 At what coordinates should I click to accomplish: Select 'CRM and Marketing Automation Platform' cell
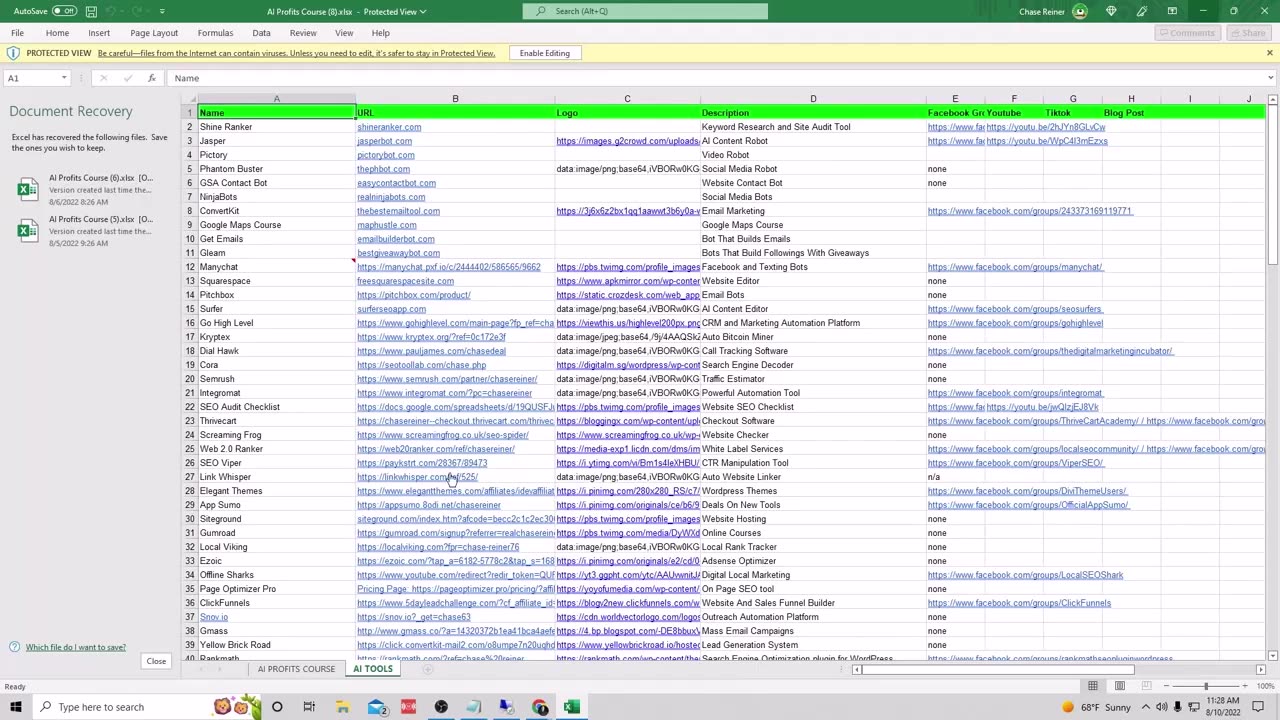(813, 323)
